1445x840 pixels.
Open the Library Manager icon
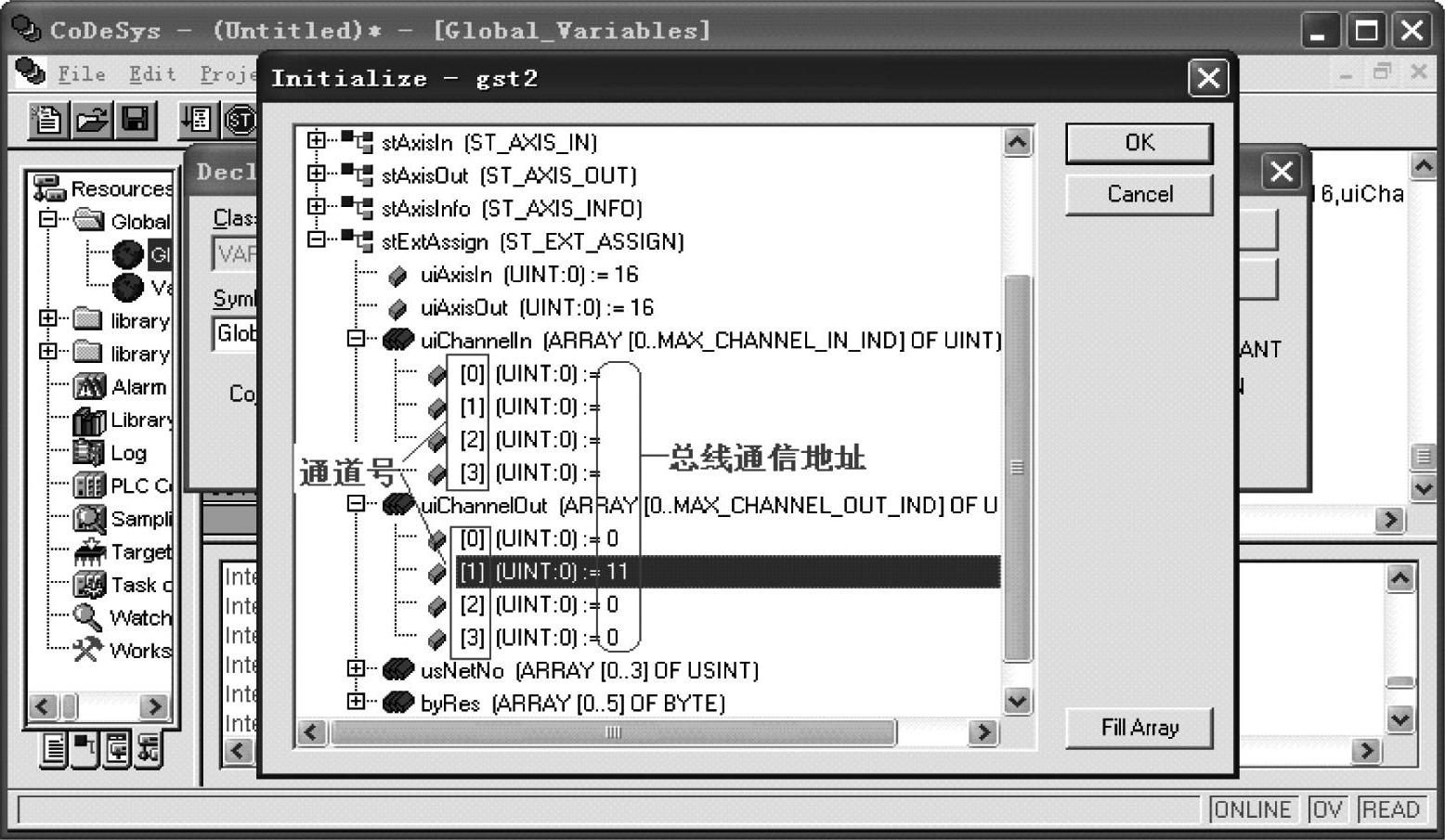pos(89,420)
